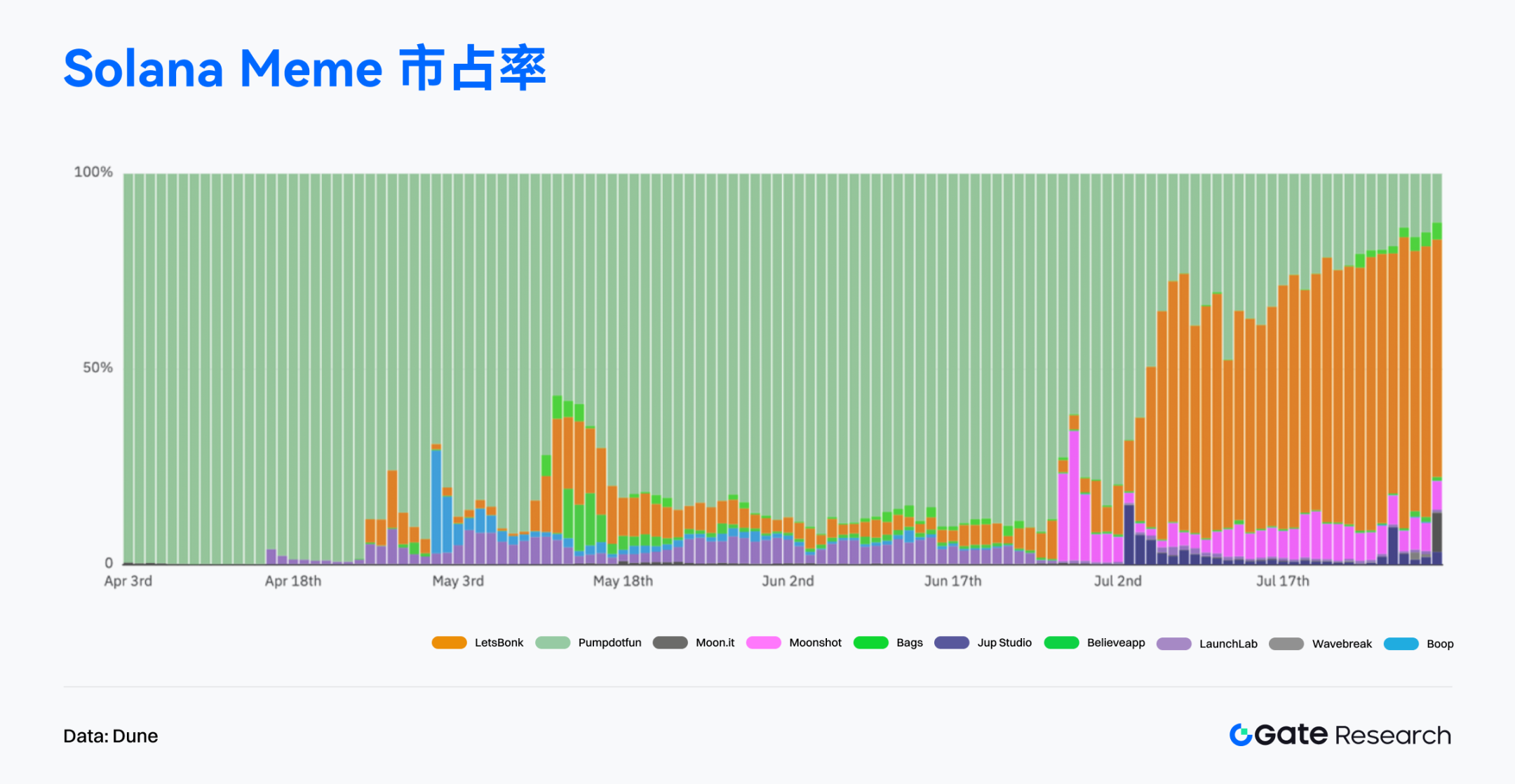This screenshot has height=784, width=1515.
Task: Click the Data: Dune source text
Action: [x=111, y=736]
